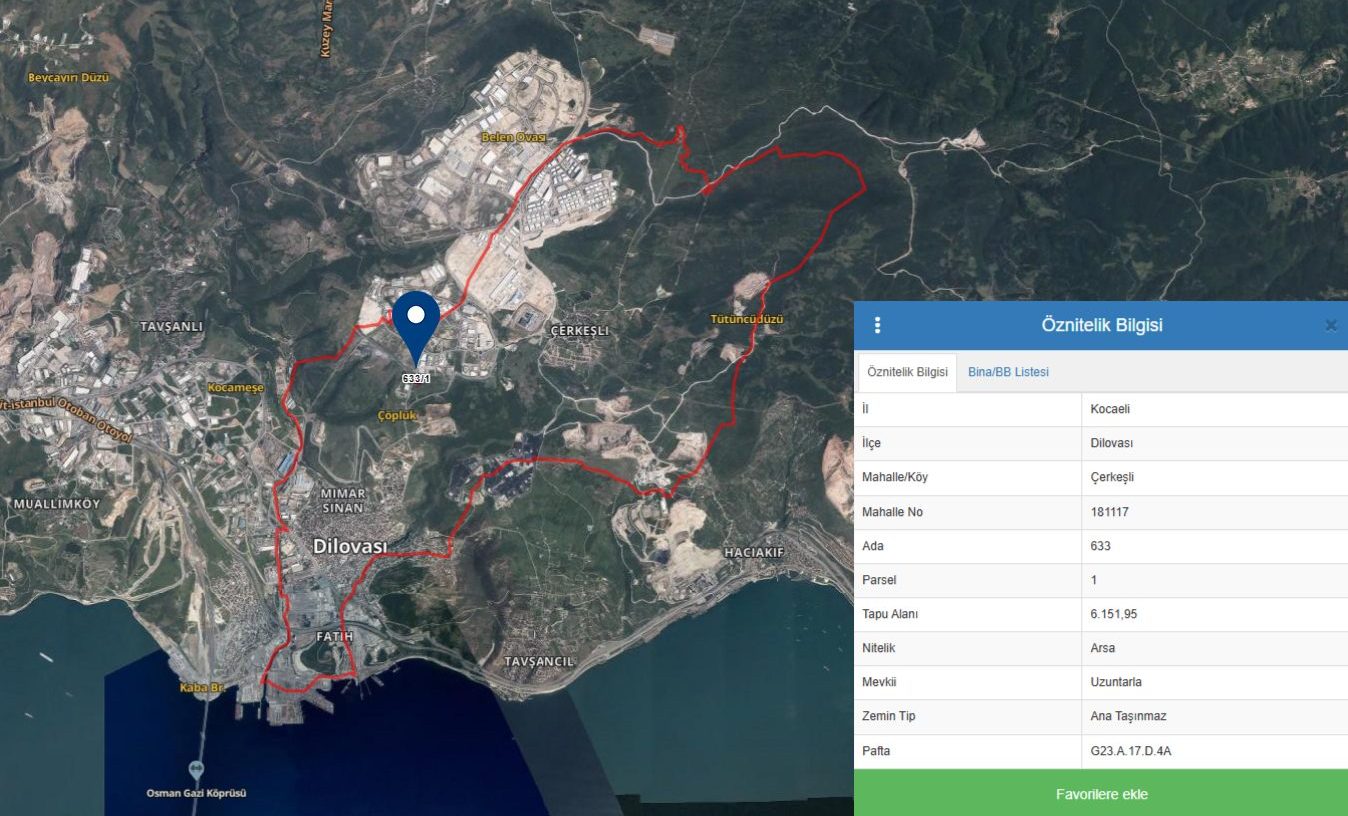1348x816 pixels.
Task: Click the Osman Gazi Köprüsü landmark icon
Action: (196, 770)
